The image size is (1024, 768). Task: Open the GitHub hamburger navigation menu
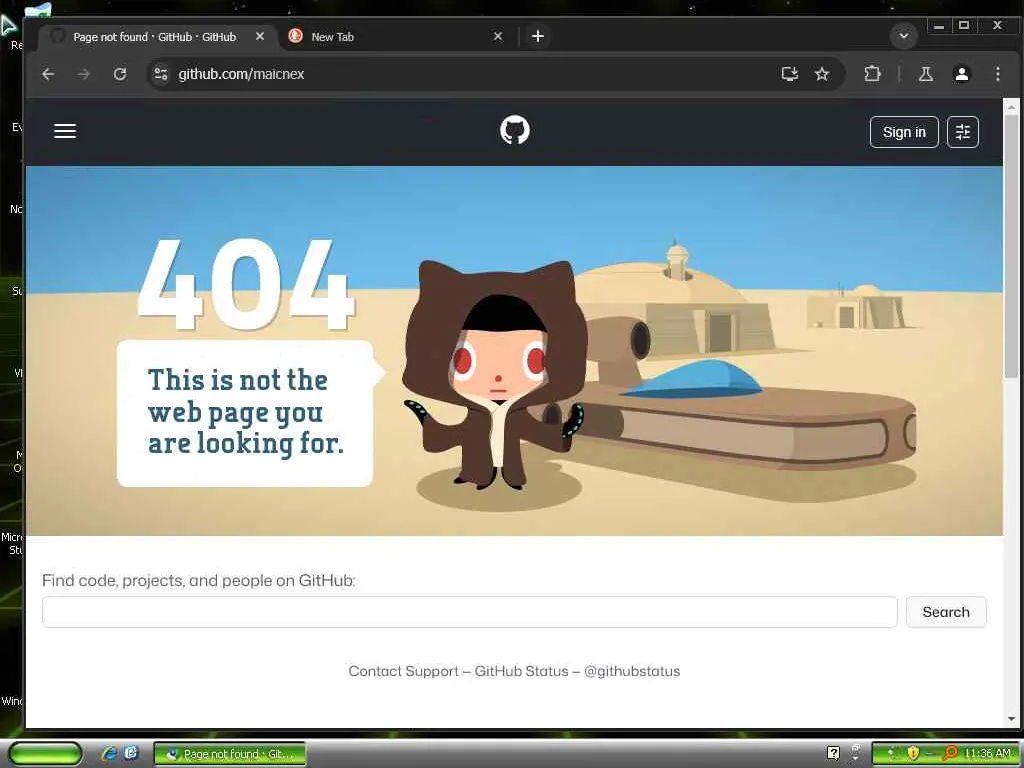pos(65,131)
